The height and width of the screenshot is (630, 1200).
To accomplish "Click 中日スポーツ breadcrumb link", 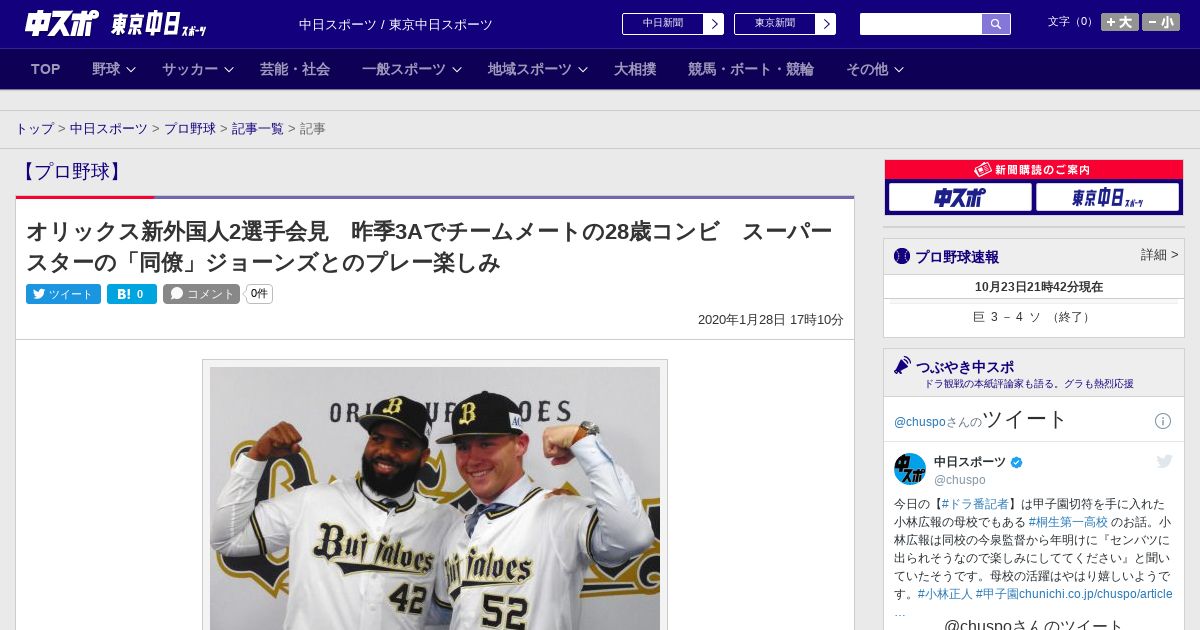I will [x=109, y=129].
